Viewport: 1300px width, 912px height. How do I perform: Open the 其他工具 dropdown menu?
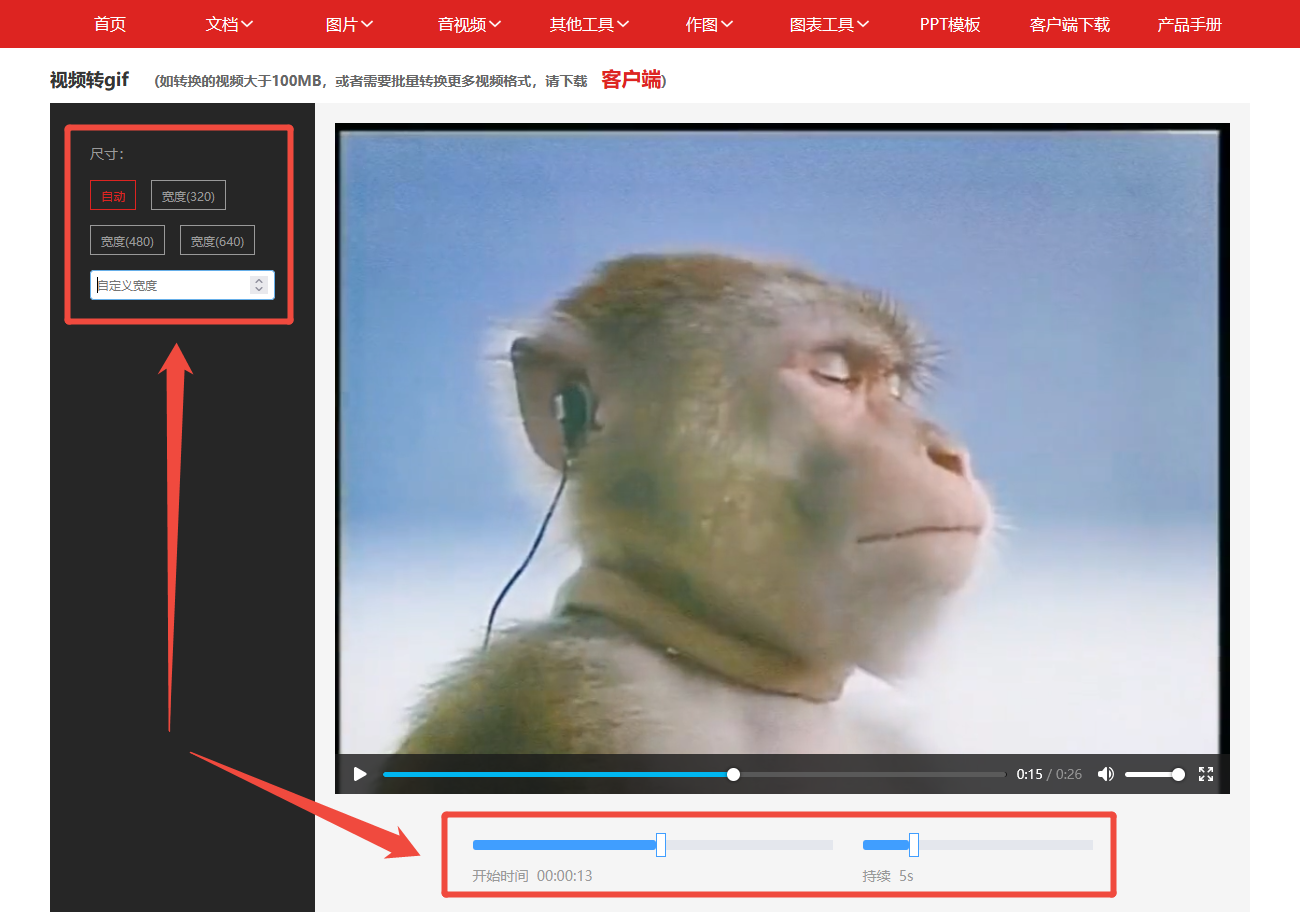pos(590,24)
